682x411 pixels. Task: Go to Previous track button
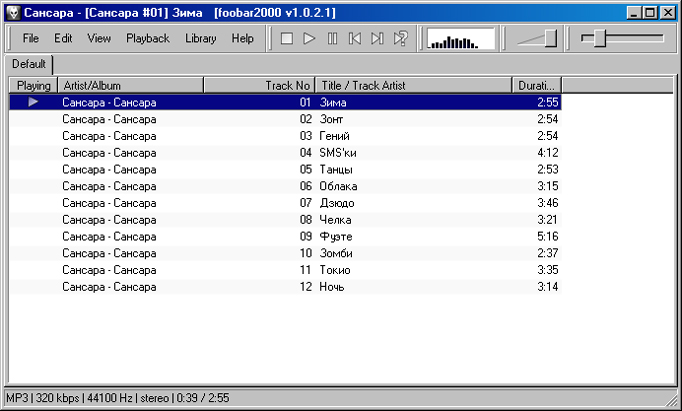[354, 39]
